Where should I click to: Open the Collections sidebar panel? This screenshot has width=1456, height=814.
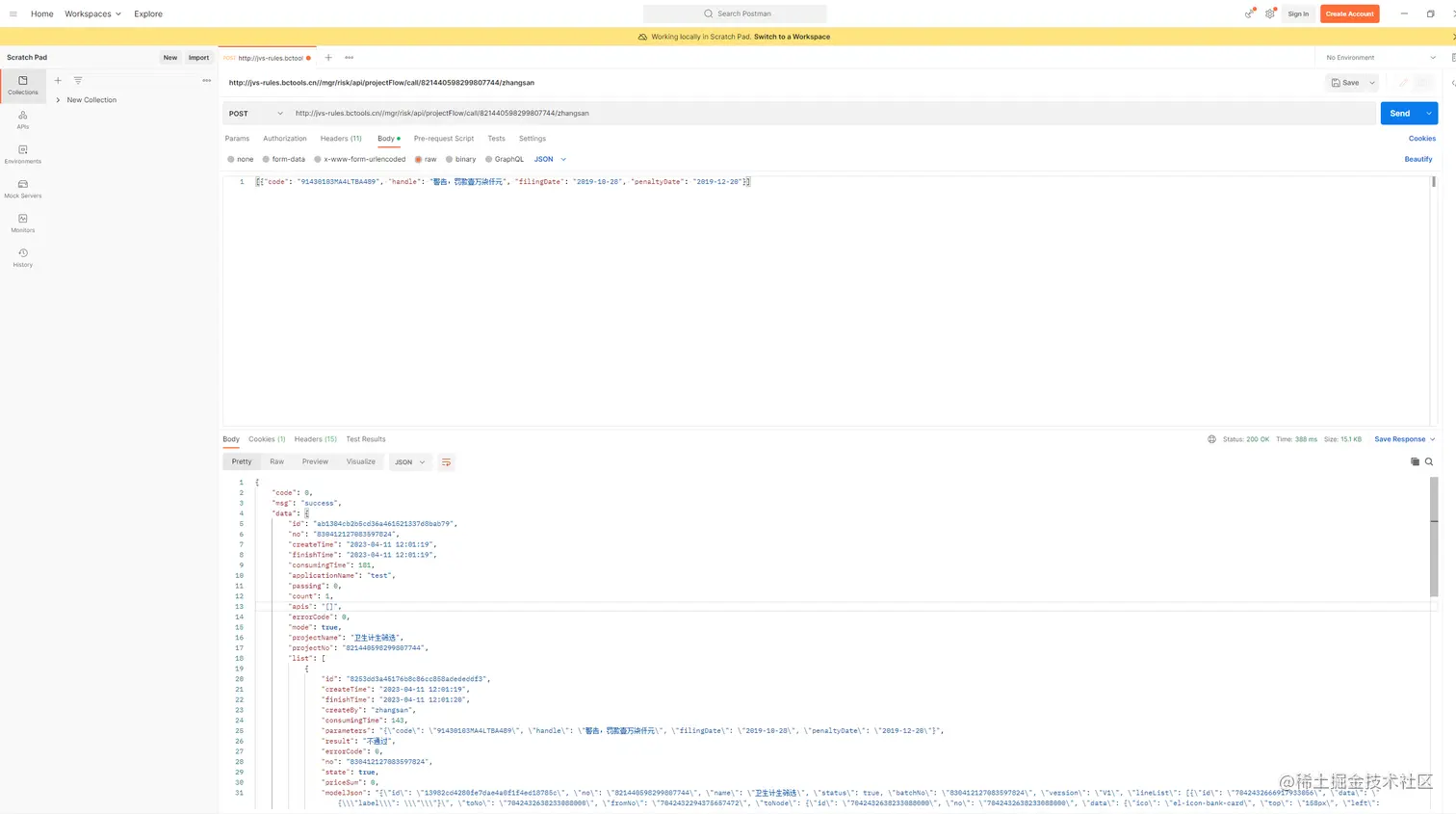coord(23,85)
